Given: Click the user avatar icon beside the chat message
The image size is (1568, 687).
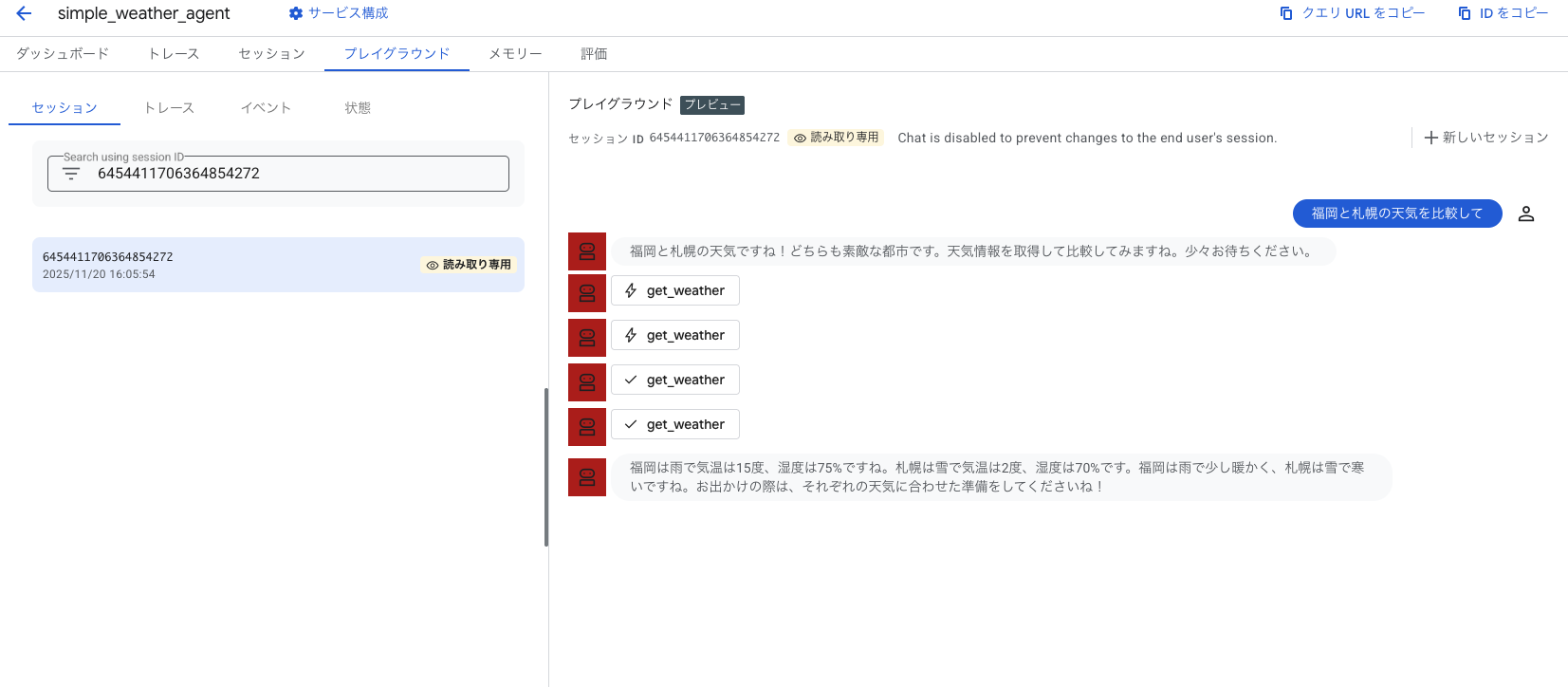Looking at the screenshot, I should 1525,214.
